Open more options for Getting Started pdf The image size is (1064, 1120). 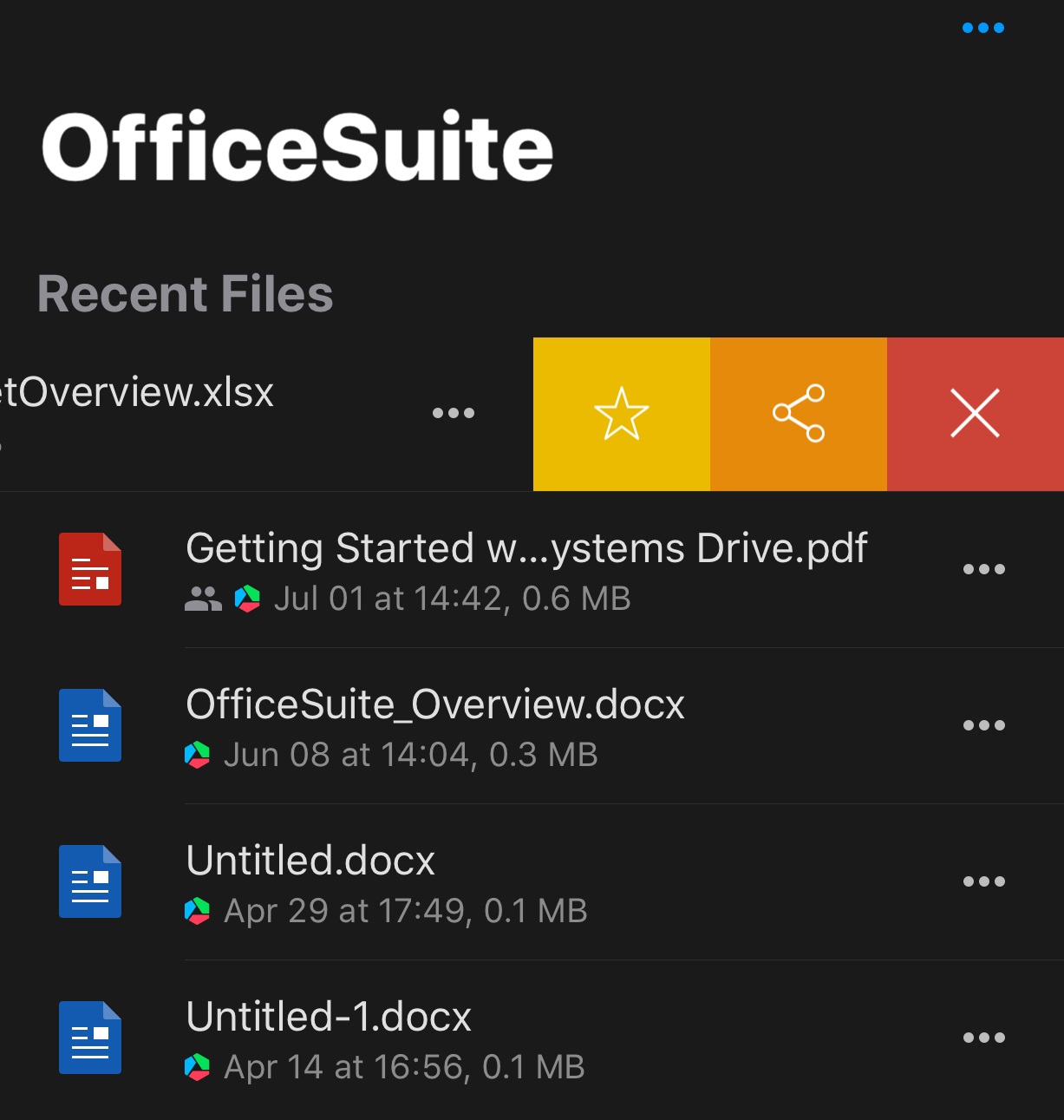click(x=984, y=569)
